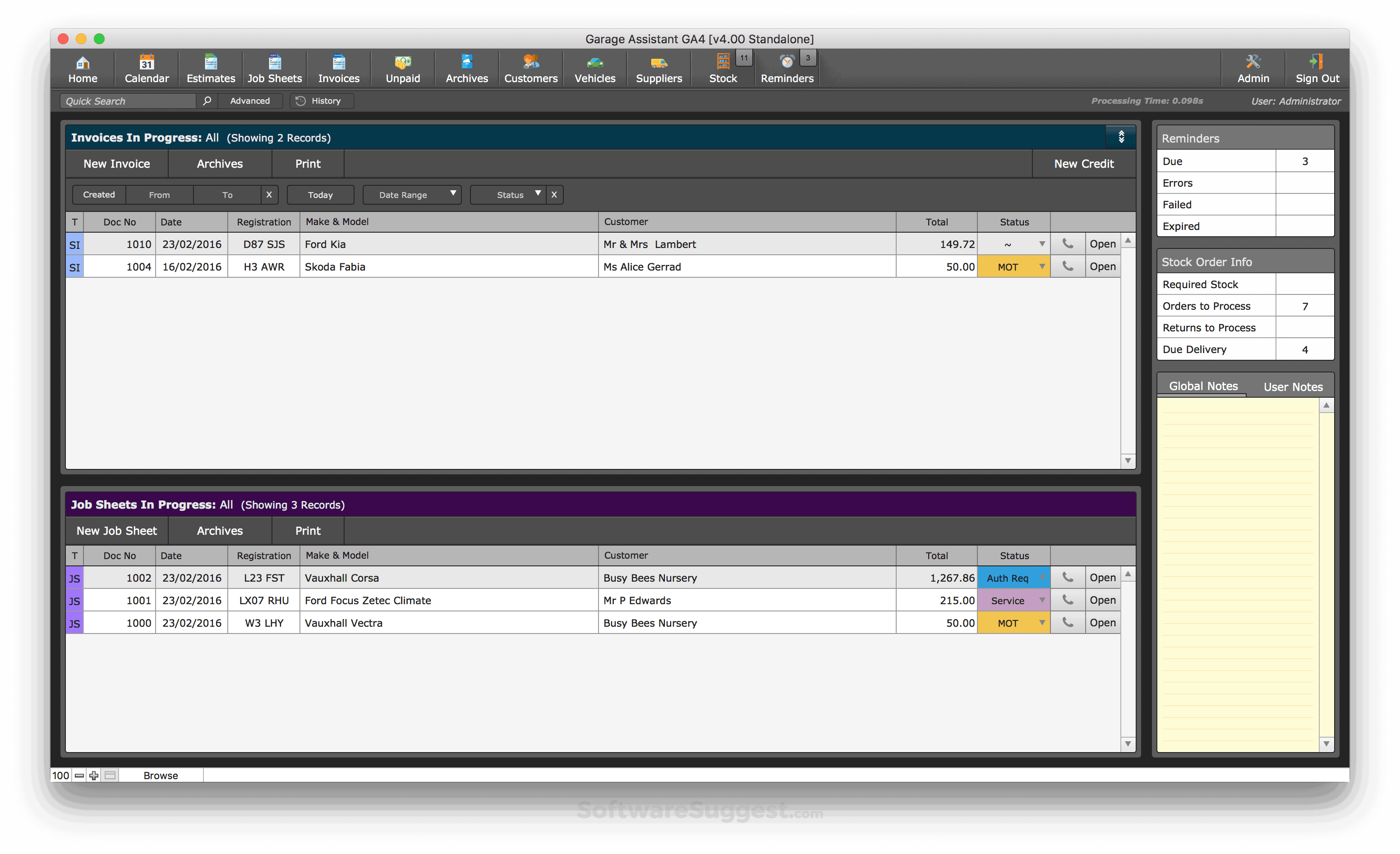Click the New Invoice button
This screenshot has width=1400, height=854.
pos(116,164)
